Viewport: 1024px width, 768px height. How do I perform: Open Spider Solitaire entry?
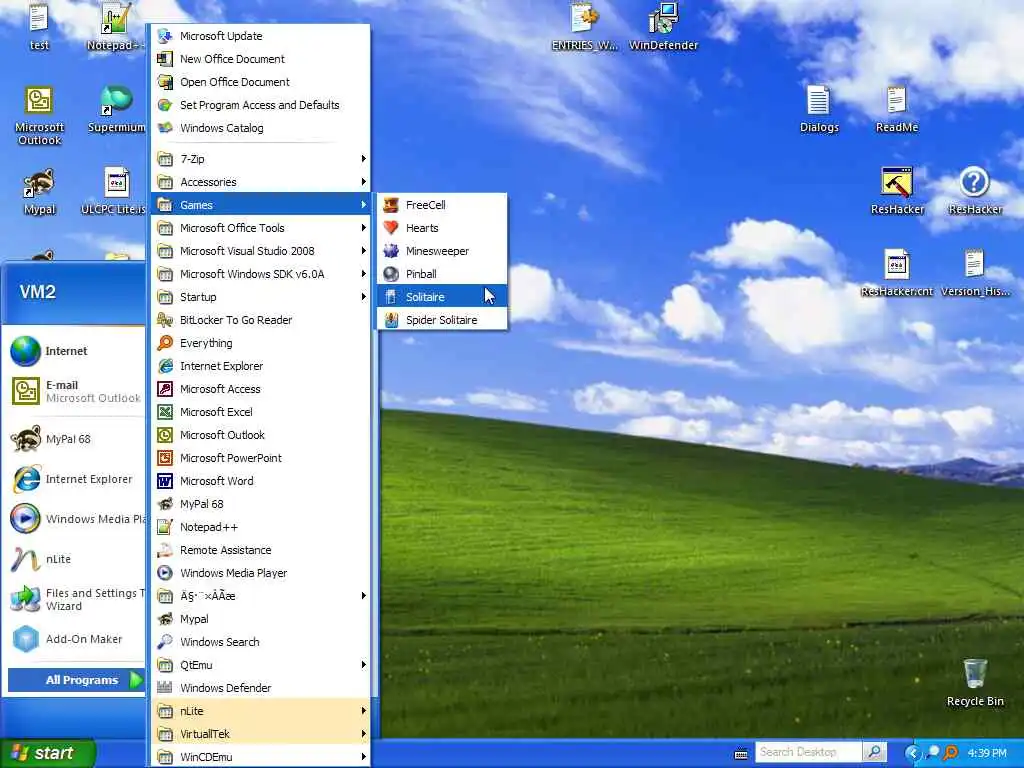[x=442, y=320]
